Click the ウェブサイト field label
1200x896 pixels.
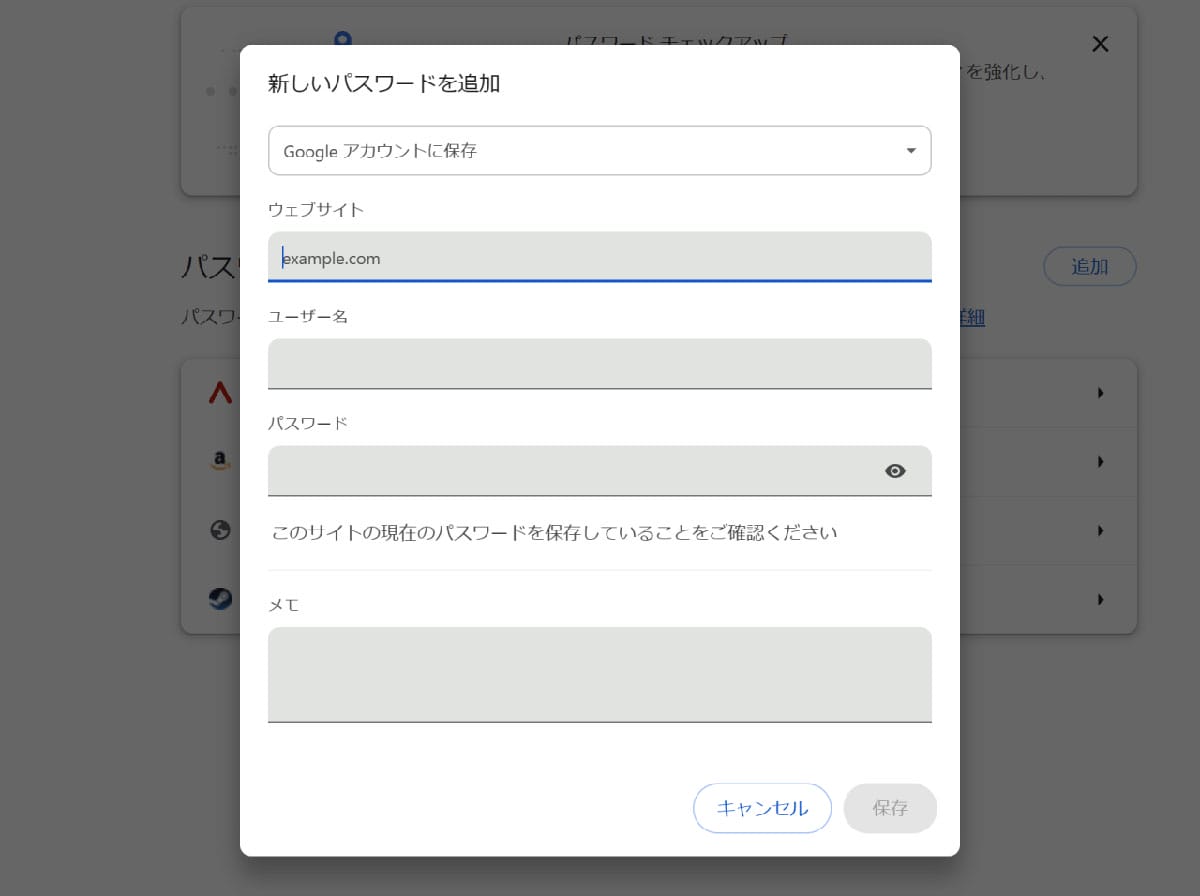pyautogui.click(x=316, y=209)
